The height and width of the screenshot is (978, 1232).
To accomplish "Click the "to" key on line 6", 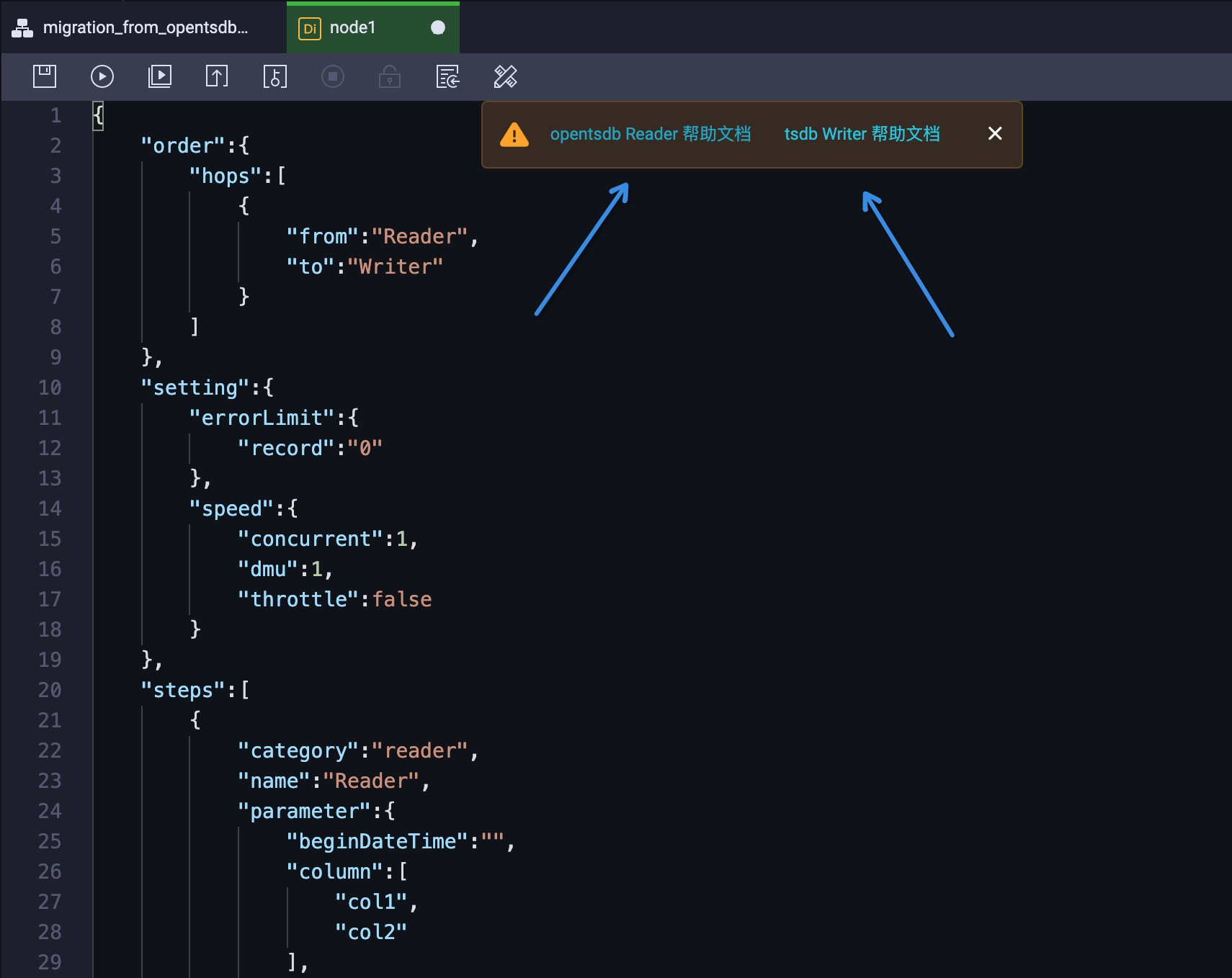I will 311,266.
